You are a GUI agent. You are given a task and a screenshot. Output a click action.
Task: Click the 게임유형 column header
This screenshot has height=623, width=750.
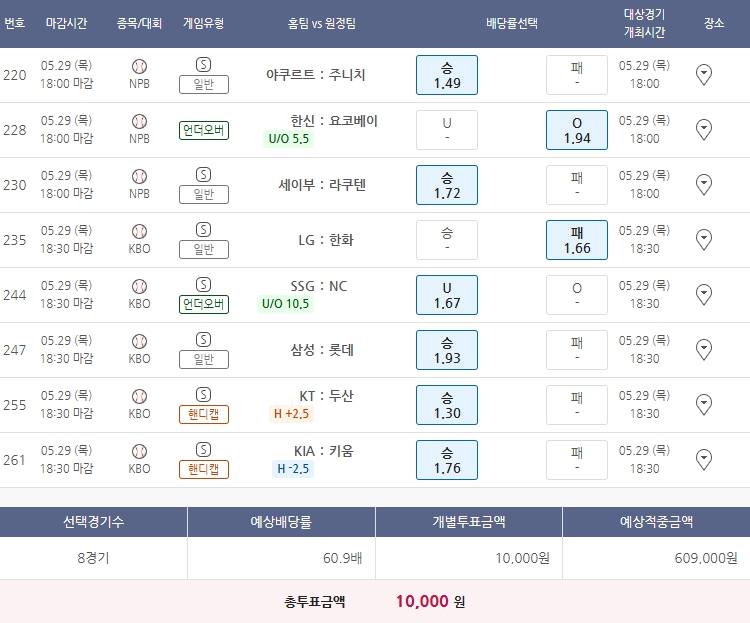[x=204, y=23]
